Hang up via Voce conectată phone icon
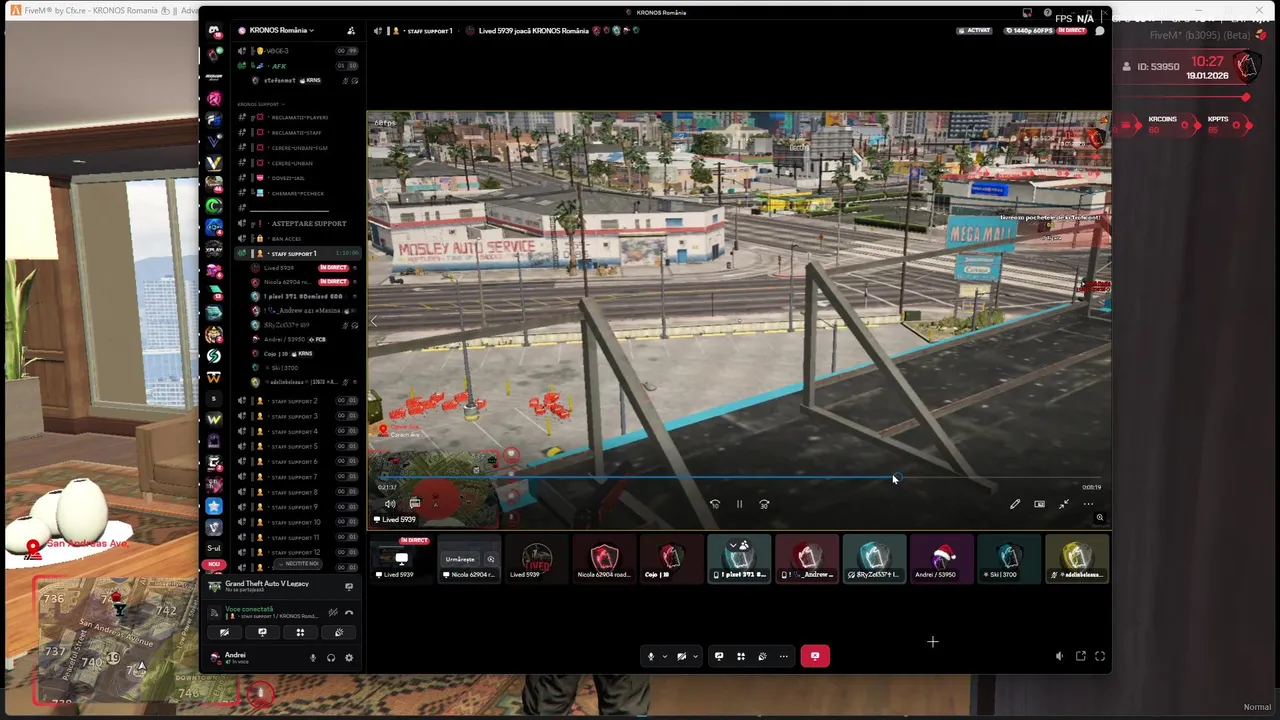 pyautogui.click(x=349, y=612)
